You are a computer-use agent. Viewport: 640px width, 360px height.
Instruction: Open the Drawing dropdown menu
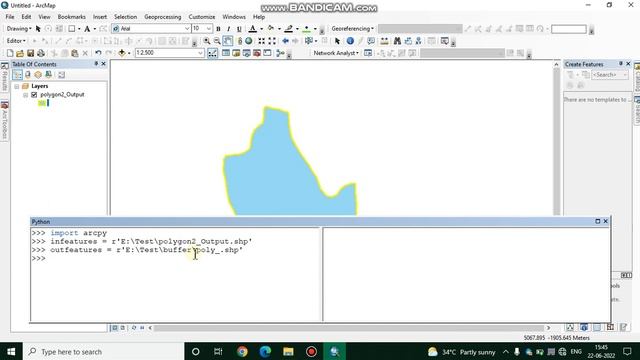point(19,29)
